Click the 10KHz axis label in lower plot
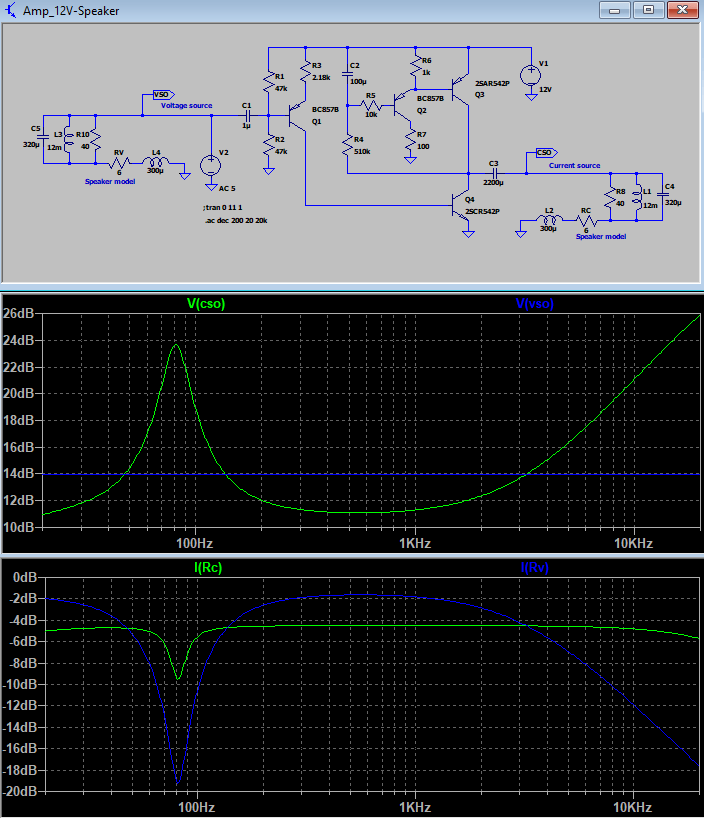The width and height of the screenshot is (704, 819). (632, 808)
